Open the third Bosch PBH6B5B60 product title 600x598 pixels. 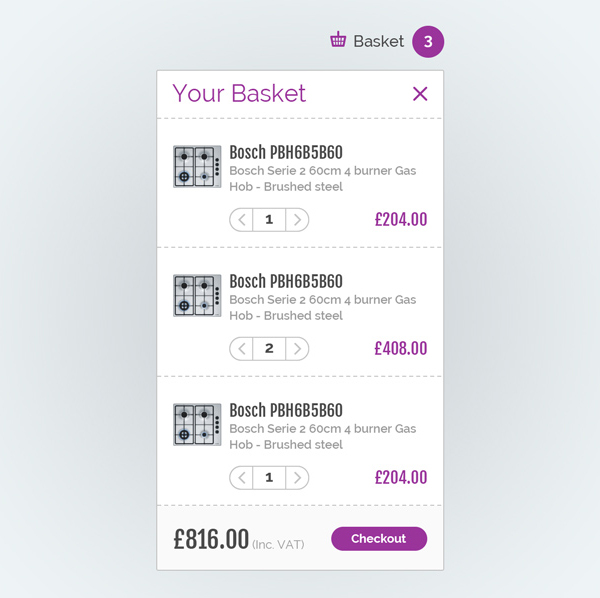pos(286,411)
